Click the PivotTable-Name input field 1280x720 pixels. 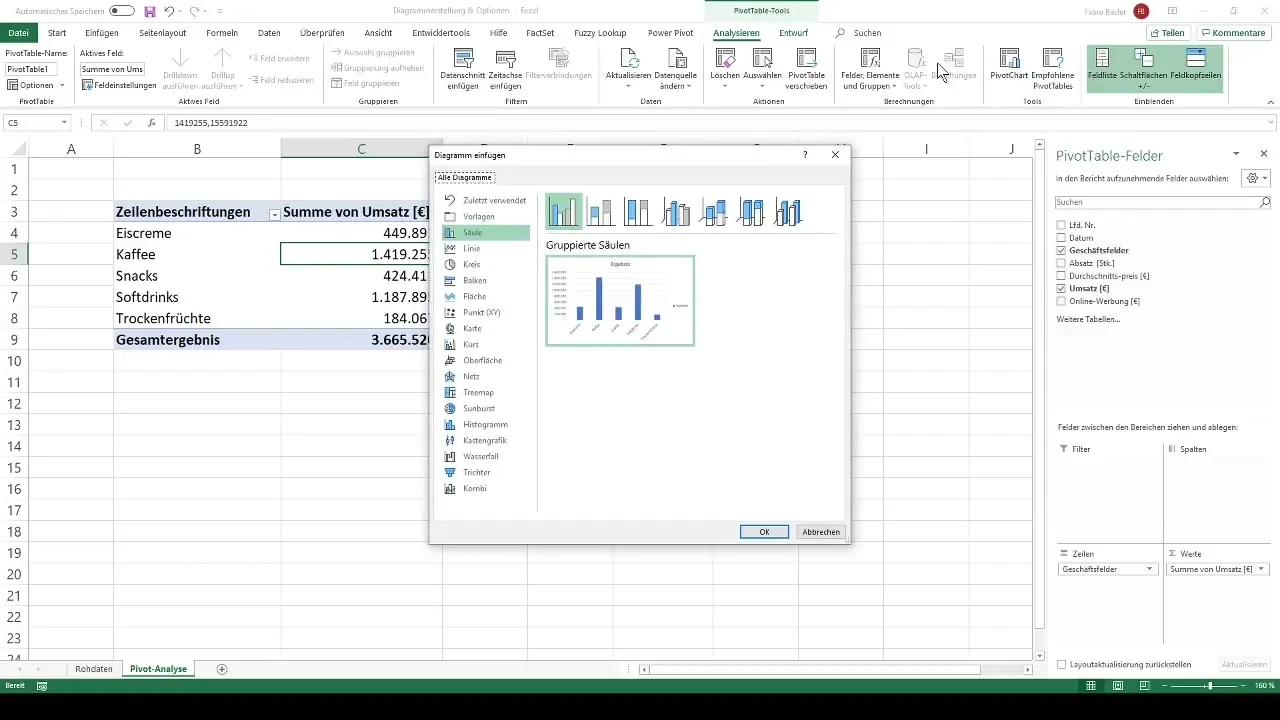[32, 69]
